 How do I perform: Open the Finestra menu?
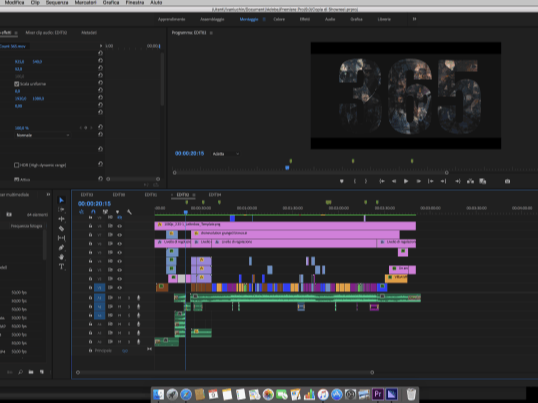coord(134,2)
